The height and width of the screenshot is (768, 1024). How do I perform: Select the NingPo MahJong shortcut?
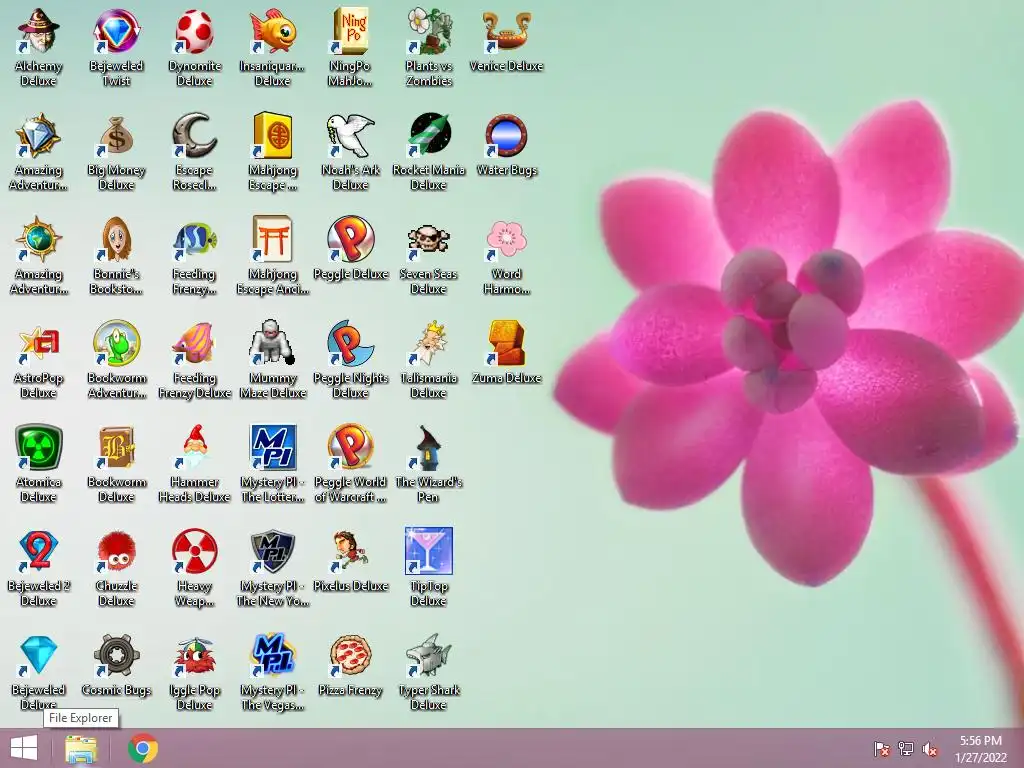click(351, 31)
